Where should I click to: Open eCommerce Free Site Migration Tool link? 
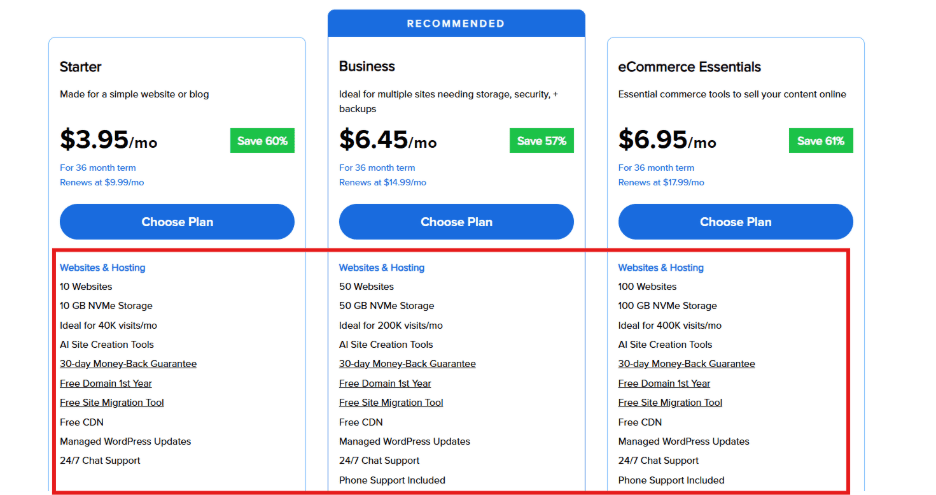coord(670,402)
